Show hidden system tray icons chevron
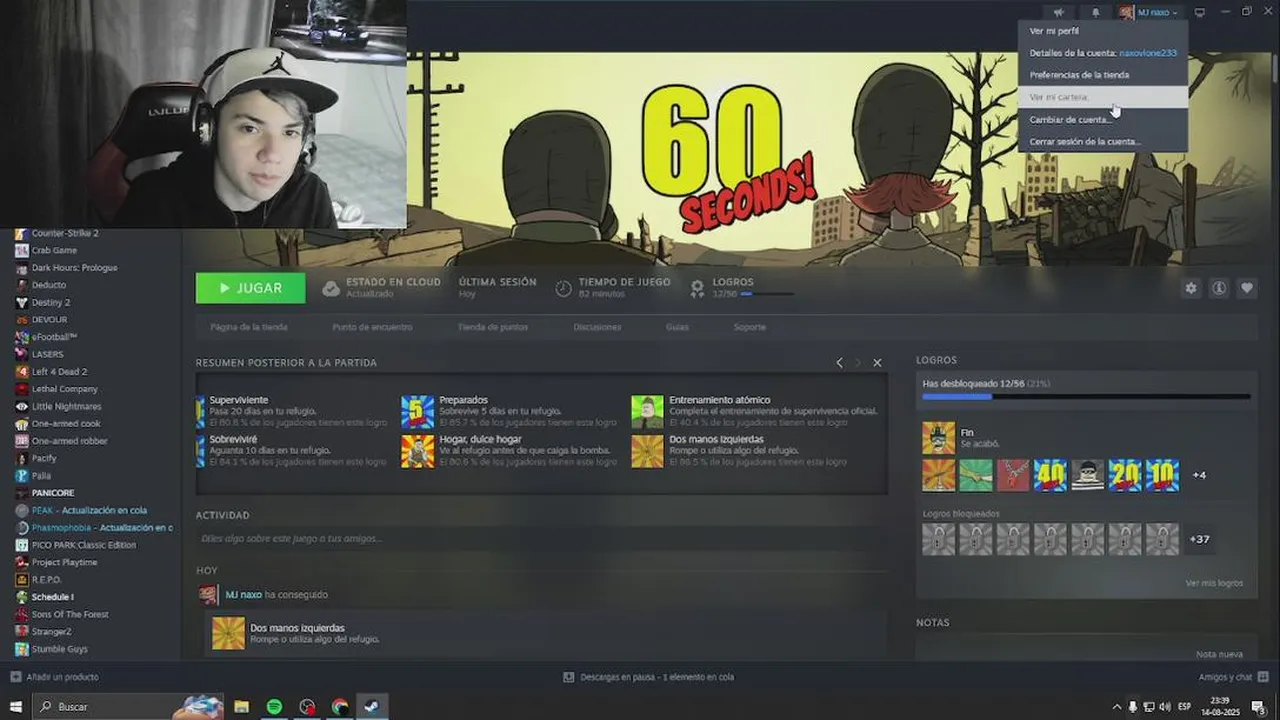The height and width of the screenshot is (720, 1280). (1116, 706)
